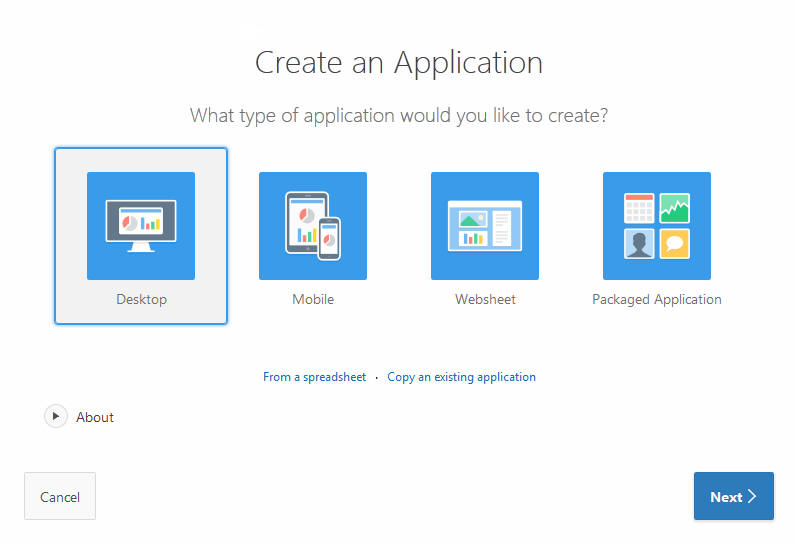The image size is (796, 543).
Task: Click the Packaged Application text label
Action: coord(657,299)
